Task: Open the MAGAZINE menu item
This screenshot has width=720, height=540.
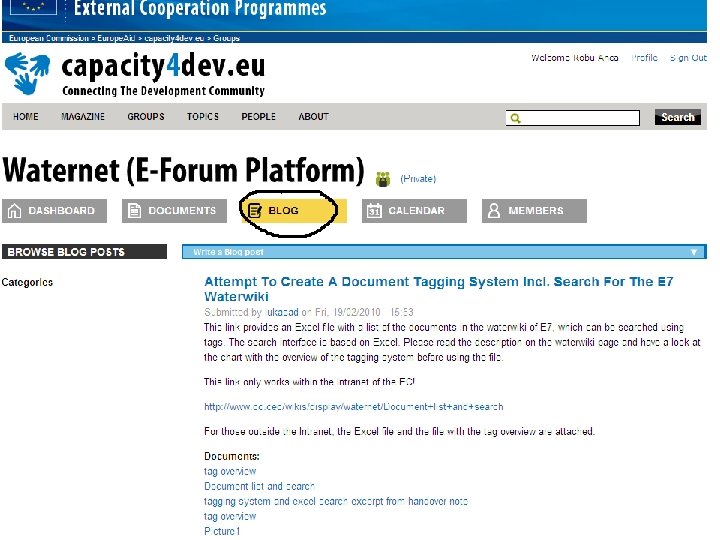Action: (83, 117)
